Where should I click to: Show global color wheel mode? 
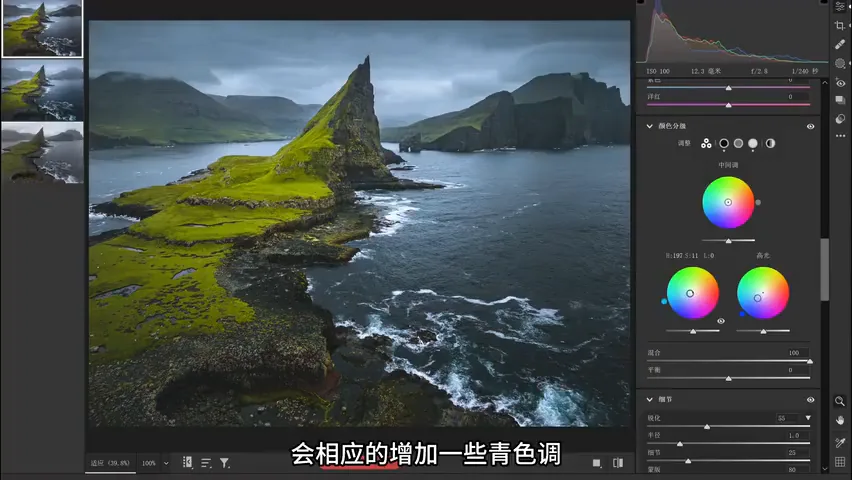click(770, 144)
